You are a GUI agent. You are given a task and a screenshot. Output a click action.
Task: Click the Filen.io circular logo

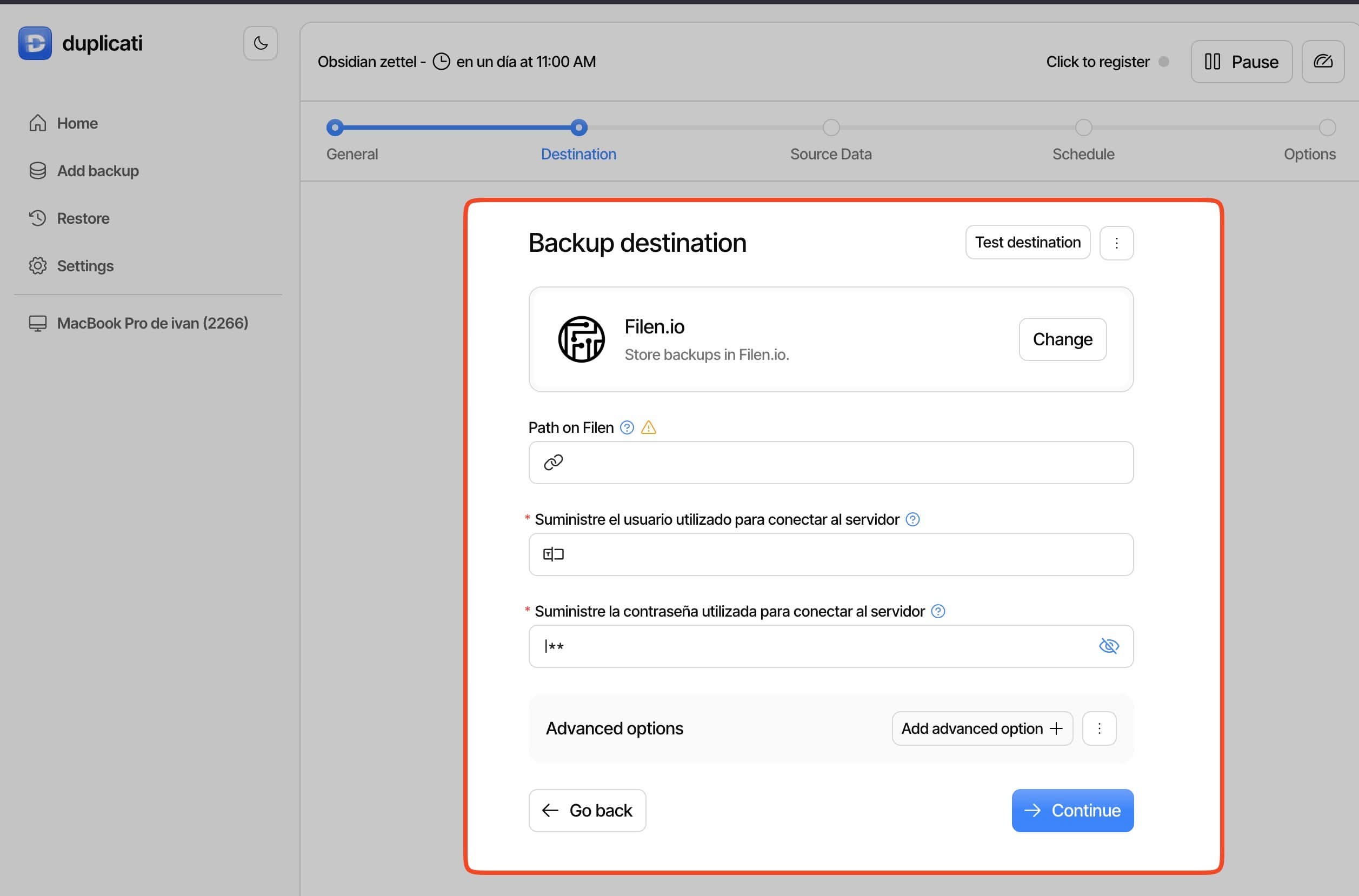click(x=581, y=339)
